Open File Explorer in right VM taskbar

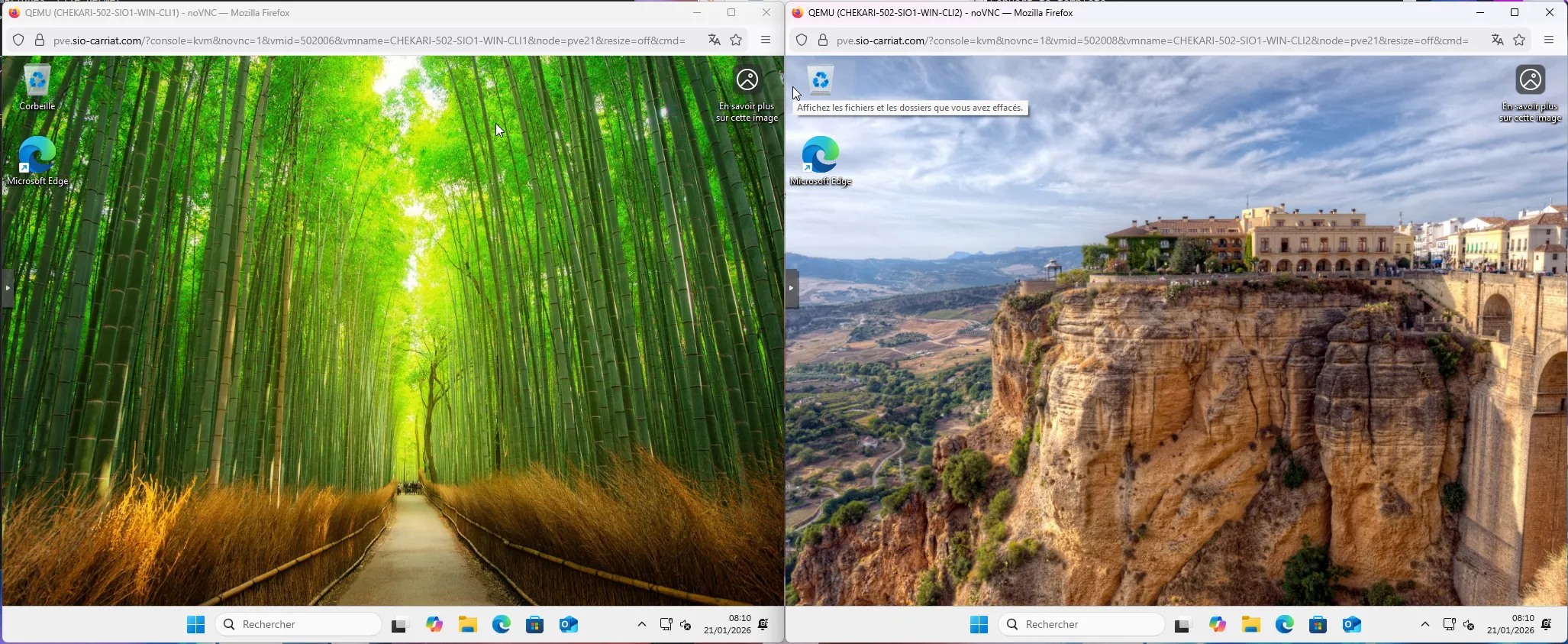click(1250, 625)
